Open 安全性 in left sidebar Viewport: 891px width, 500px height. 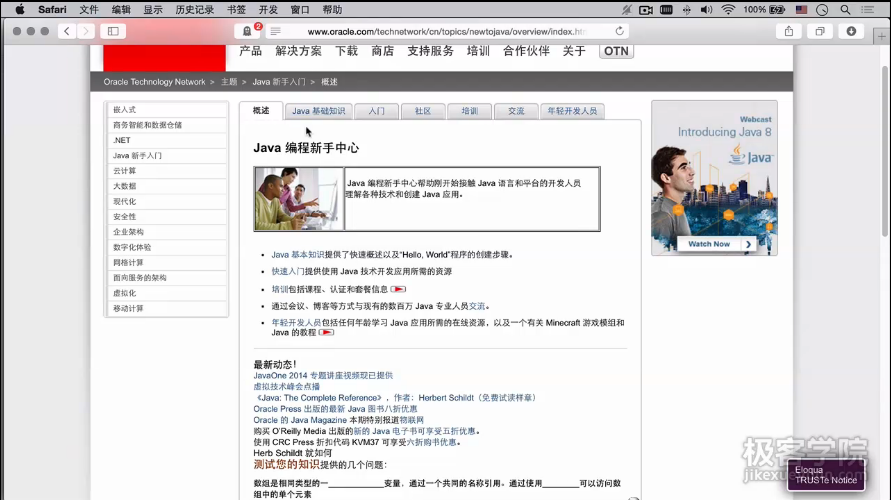(166, 217)
